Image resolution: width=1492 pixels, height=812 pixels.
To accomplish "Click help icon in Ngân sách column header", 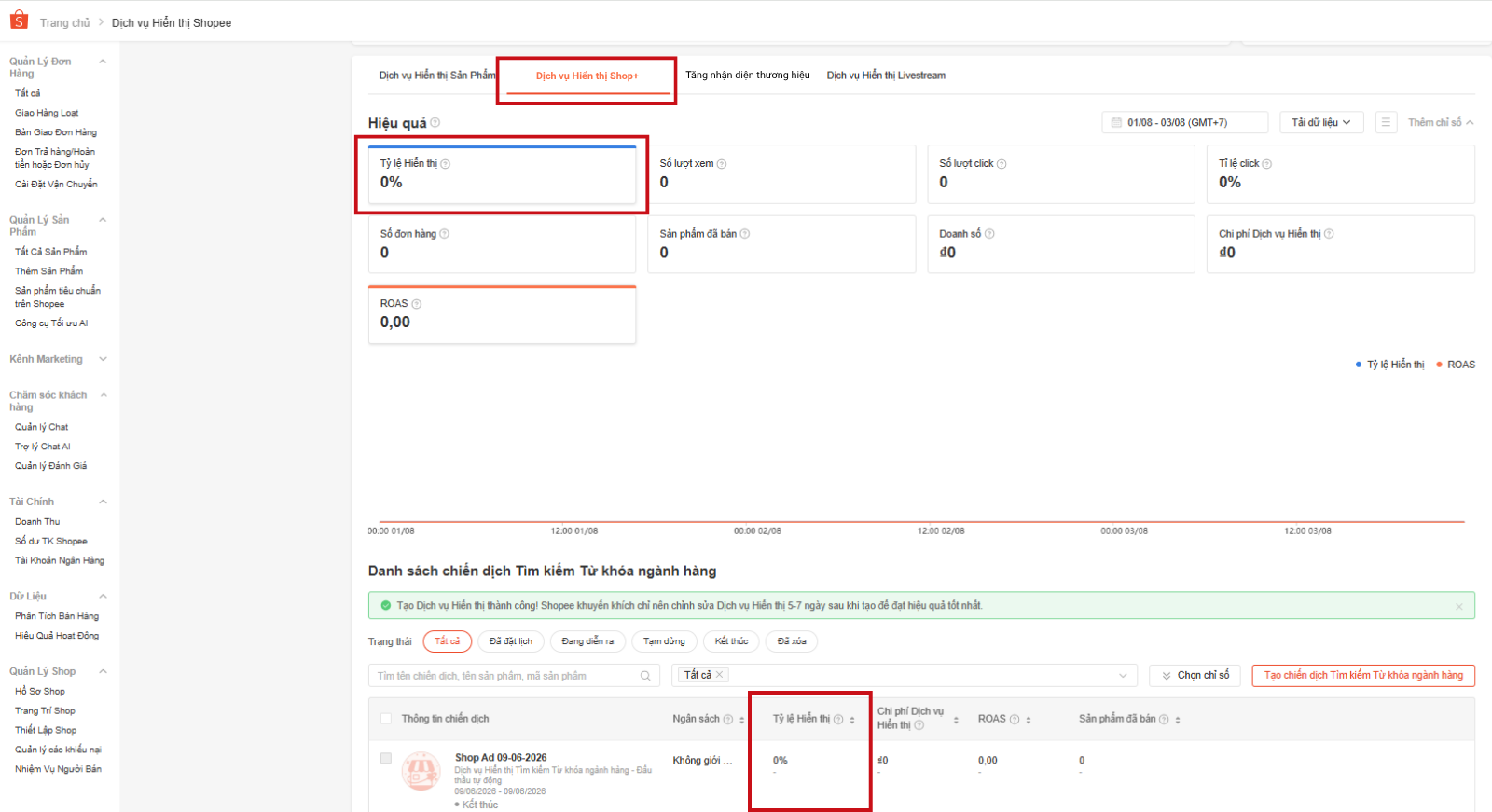I will pyautogui.click(x=728, y=720).
